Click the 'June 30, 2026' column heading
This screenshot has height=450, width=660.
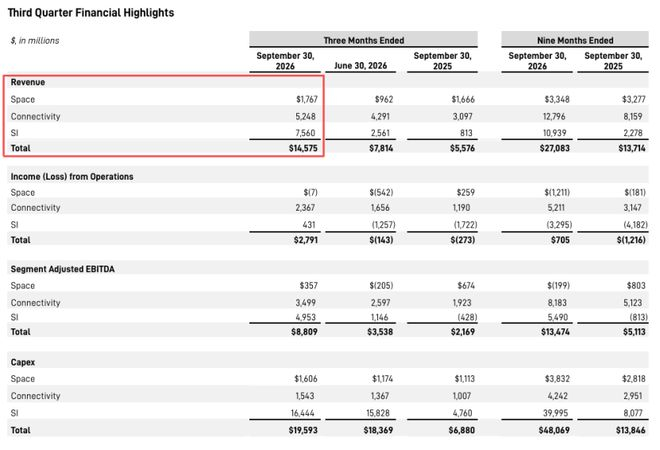360,66
